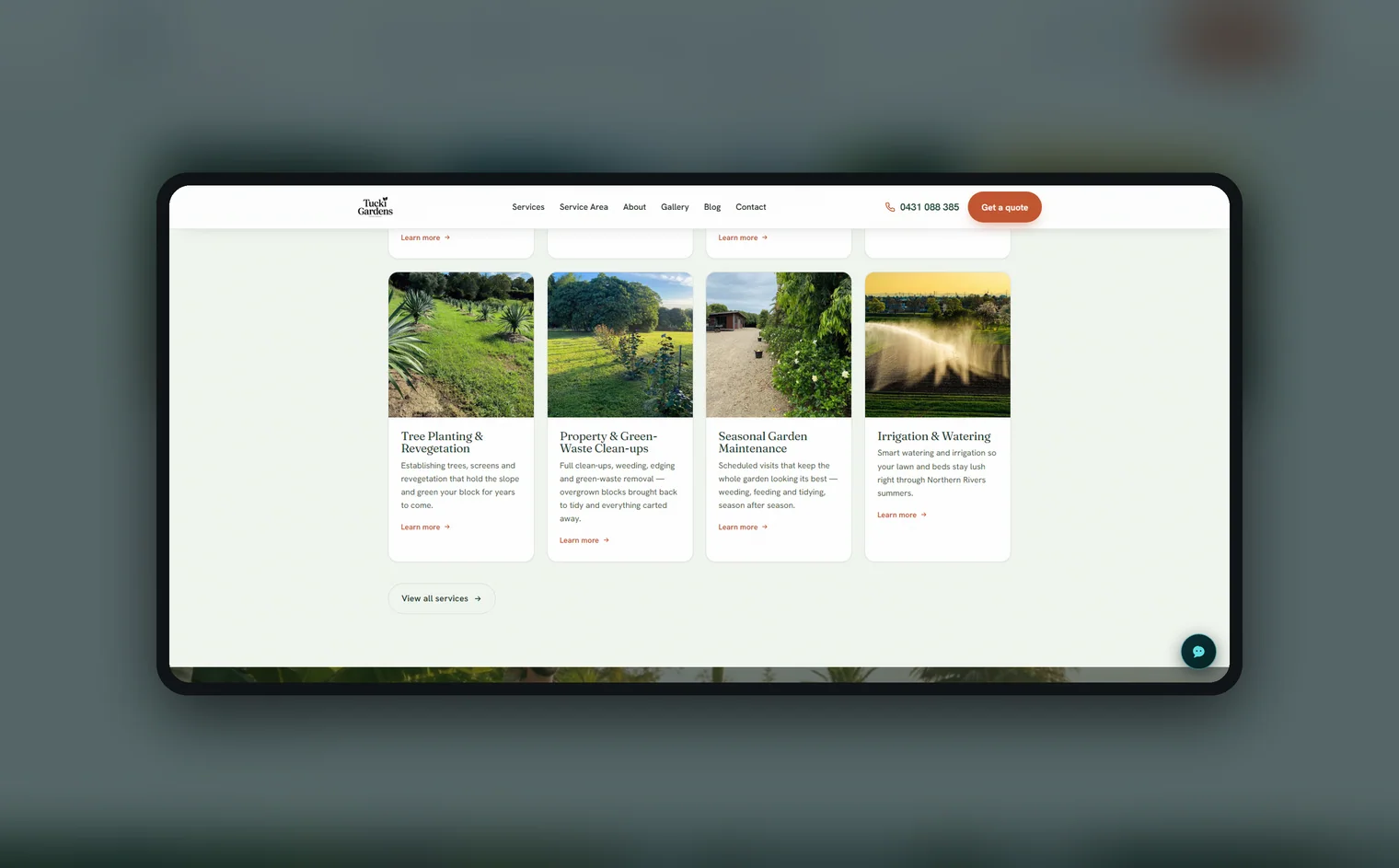The image size is (1399, 868).
Task: Open the Services menu item
Action: [528, 207]
